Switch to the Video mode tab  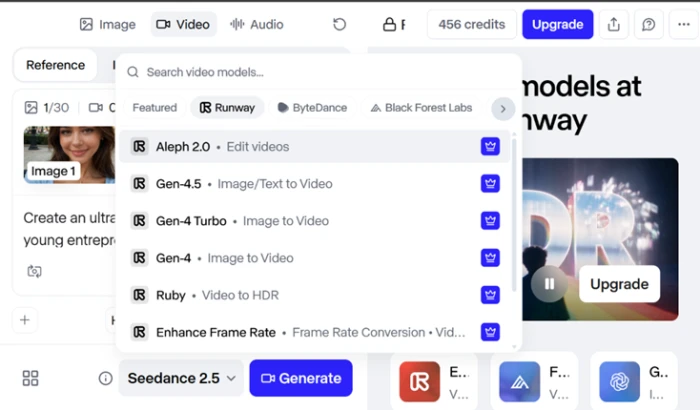tap(183, 24)
